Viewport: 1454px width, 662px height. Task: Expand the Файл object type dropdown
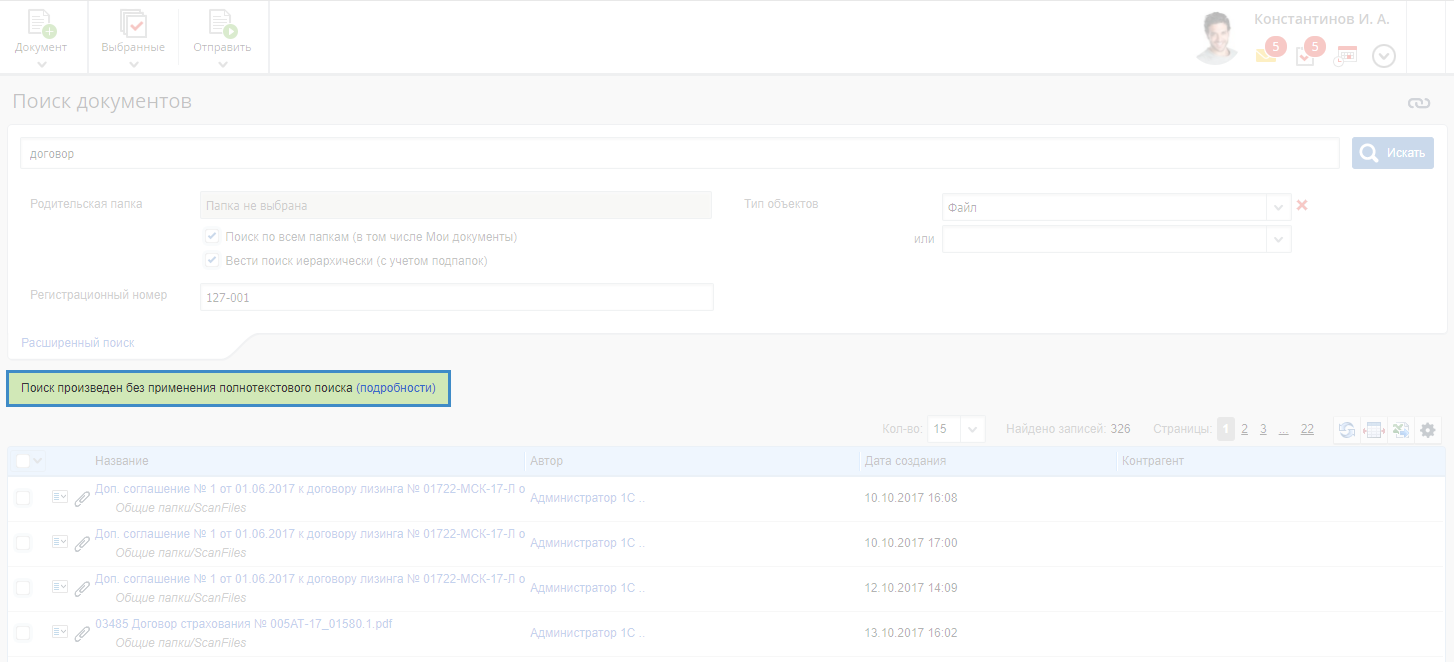click(1278, 208)
